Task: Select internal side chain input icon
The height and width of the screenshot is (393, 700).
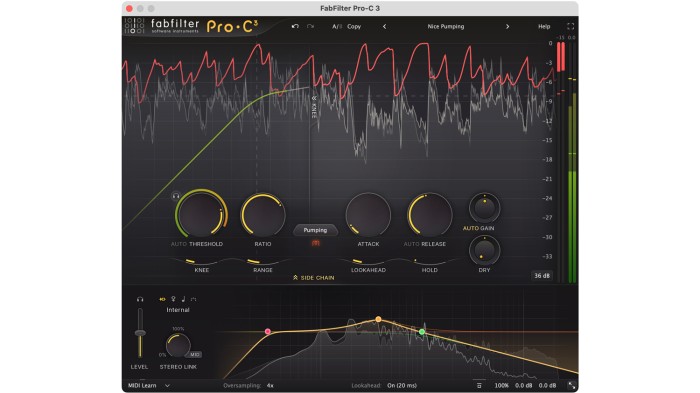Action: click(x=162, y=299)
